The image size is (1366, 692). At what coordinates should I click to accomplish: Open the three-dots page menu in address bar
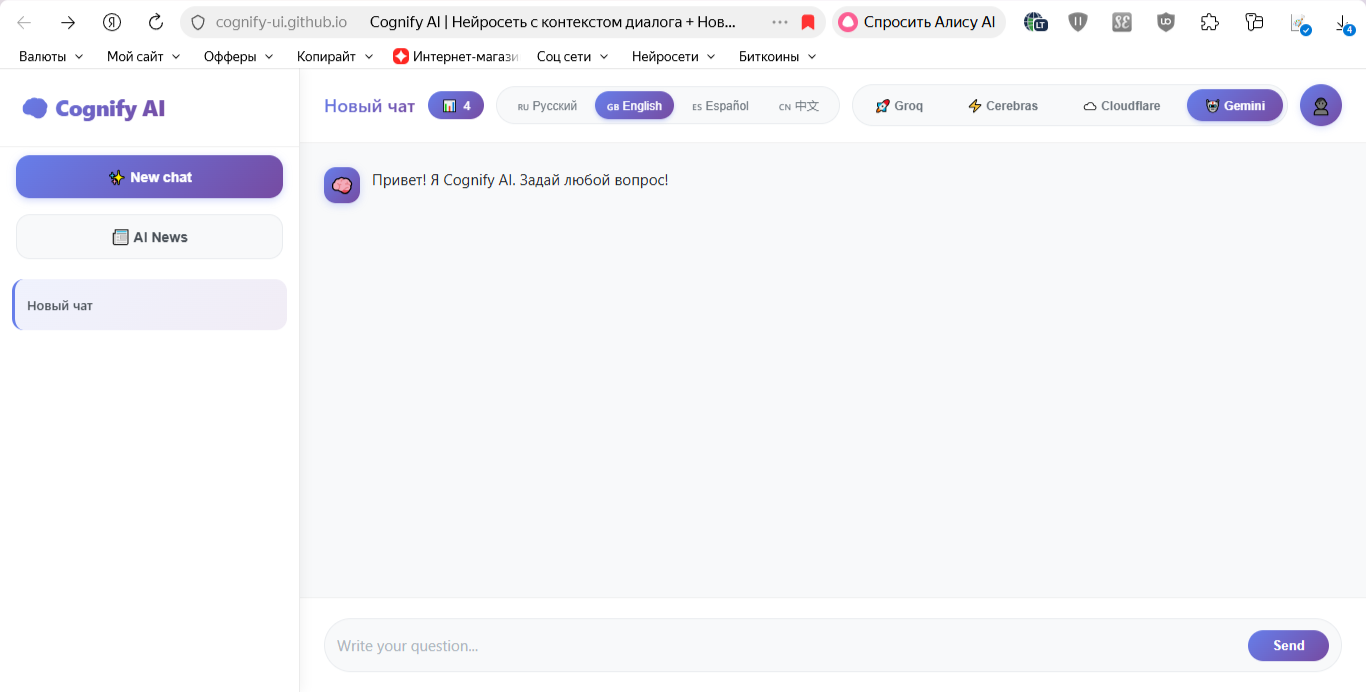(780, 22)
